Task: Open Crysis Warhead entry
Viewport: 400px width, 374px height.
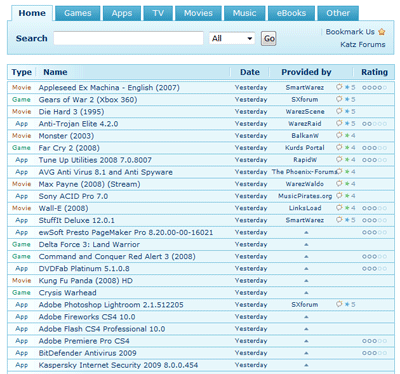Action: pyautogui.click(x=68, y=293)
